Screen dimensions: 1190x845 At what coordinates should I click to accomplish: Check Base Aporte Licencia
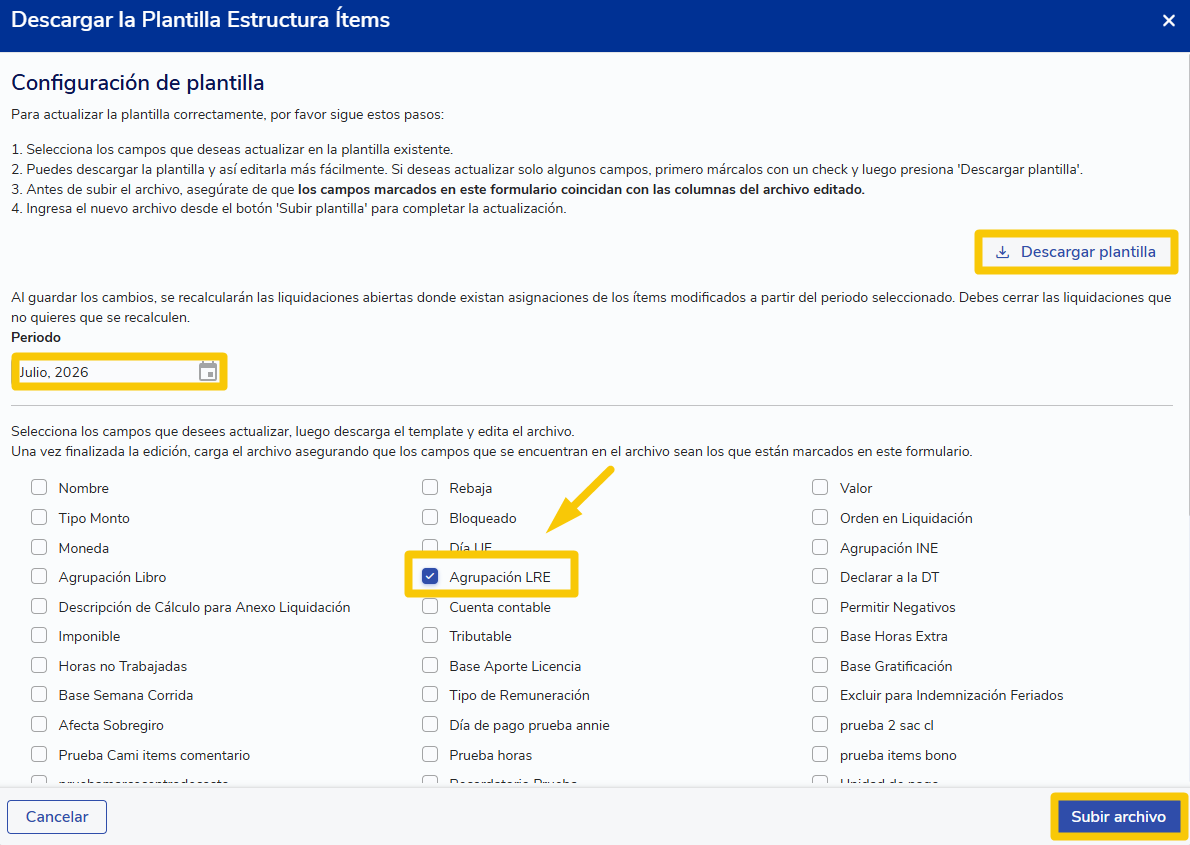click(x=430, y=665)
